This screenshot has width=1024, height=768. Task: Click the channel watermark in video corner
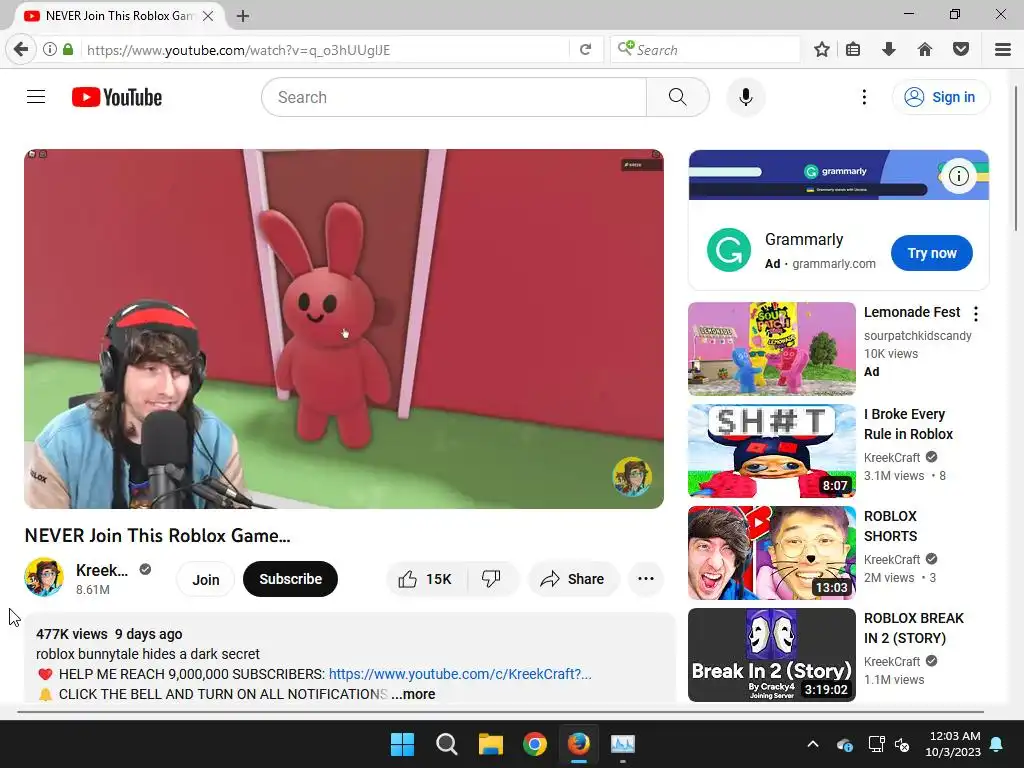click(632, 477)
